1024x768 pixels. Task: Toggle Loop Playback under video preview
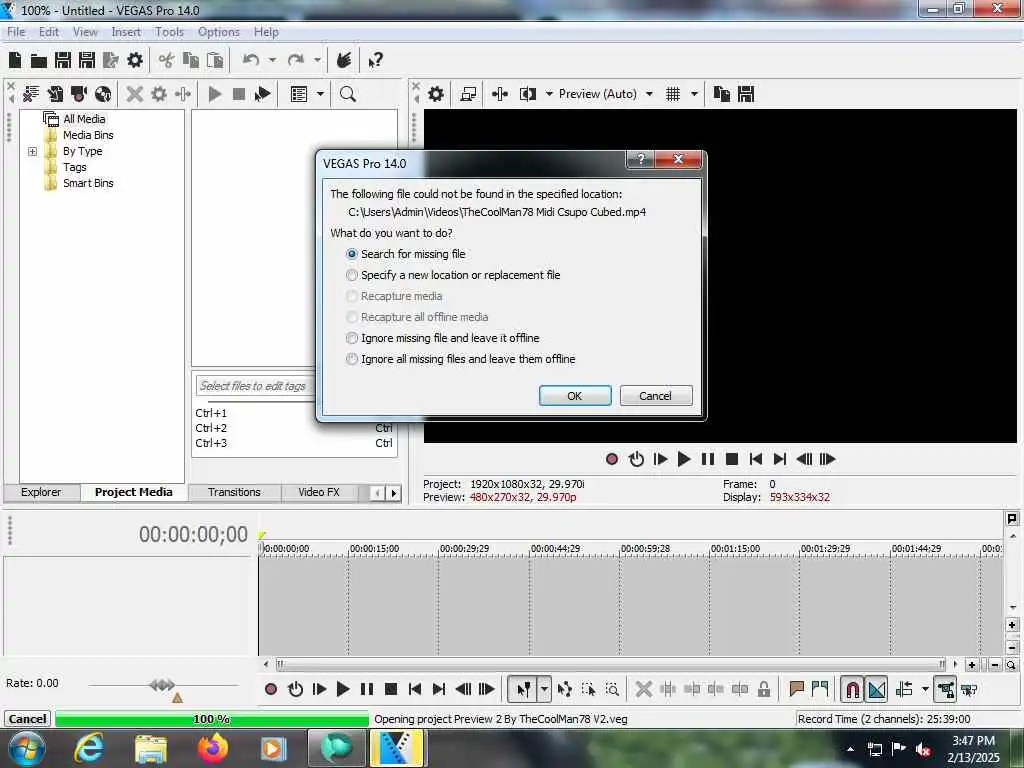click(x=636, y=459)
